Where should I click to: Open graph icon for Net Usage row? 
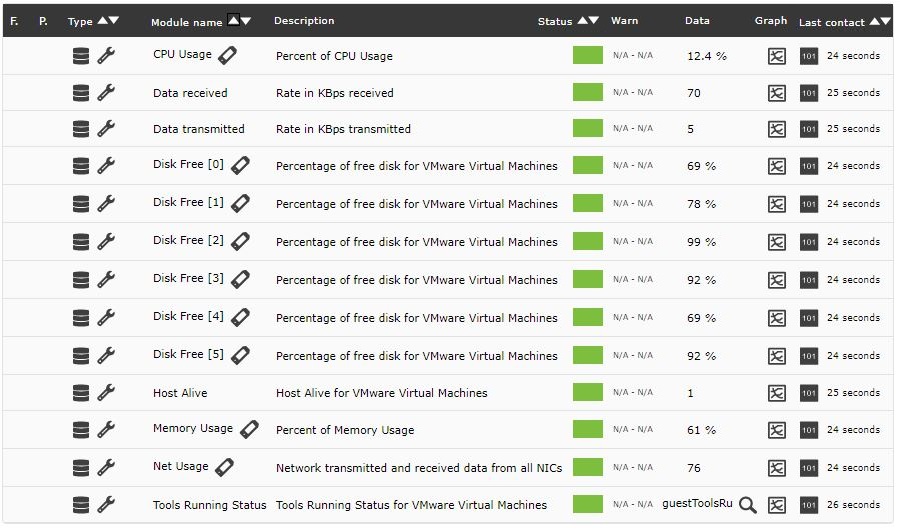click(777, 468)
